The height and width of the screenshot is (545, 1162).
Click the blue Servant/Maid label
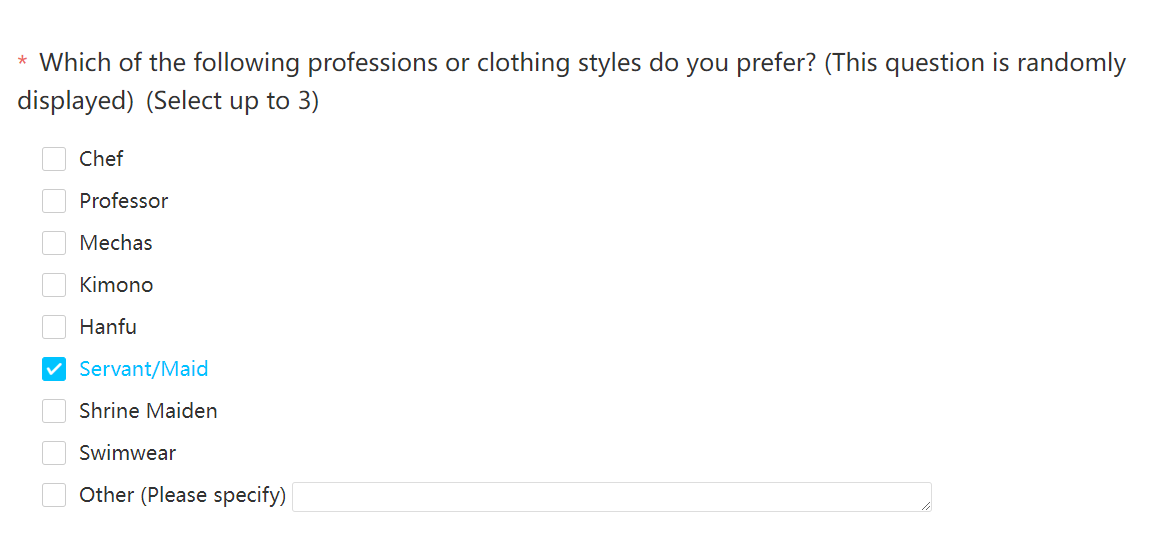(144, 369)
